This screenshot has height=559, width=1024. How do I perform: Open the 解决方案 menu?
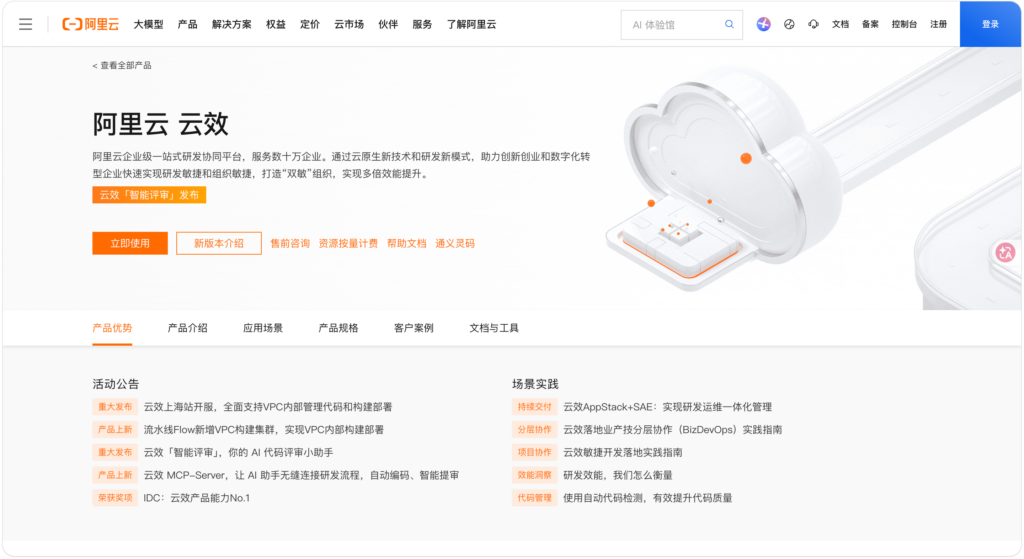click(x=231, y=24)
